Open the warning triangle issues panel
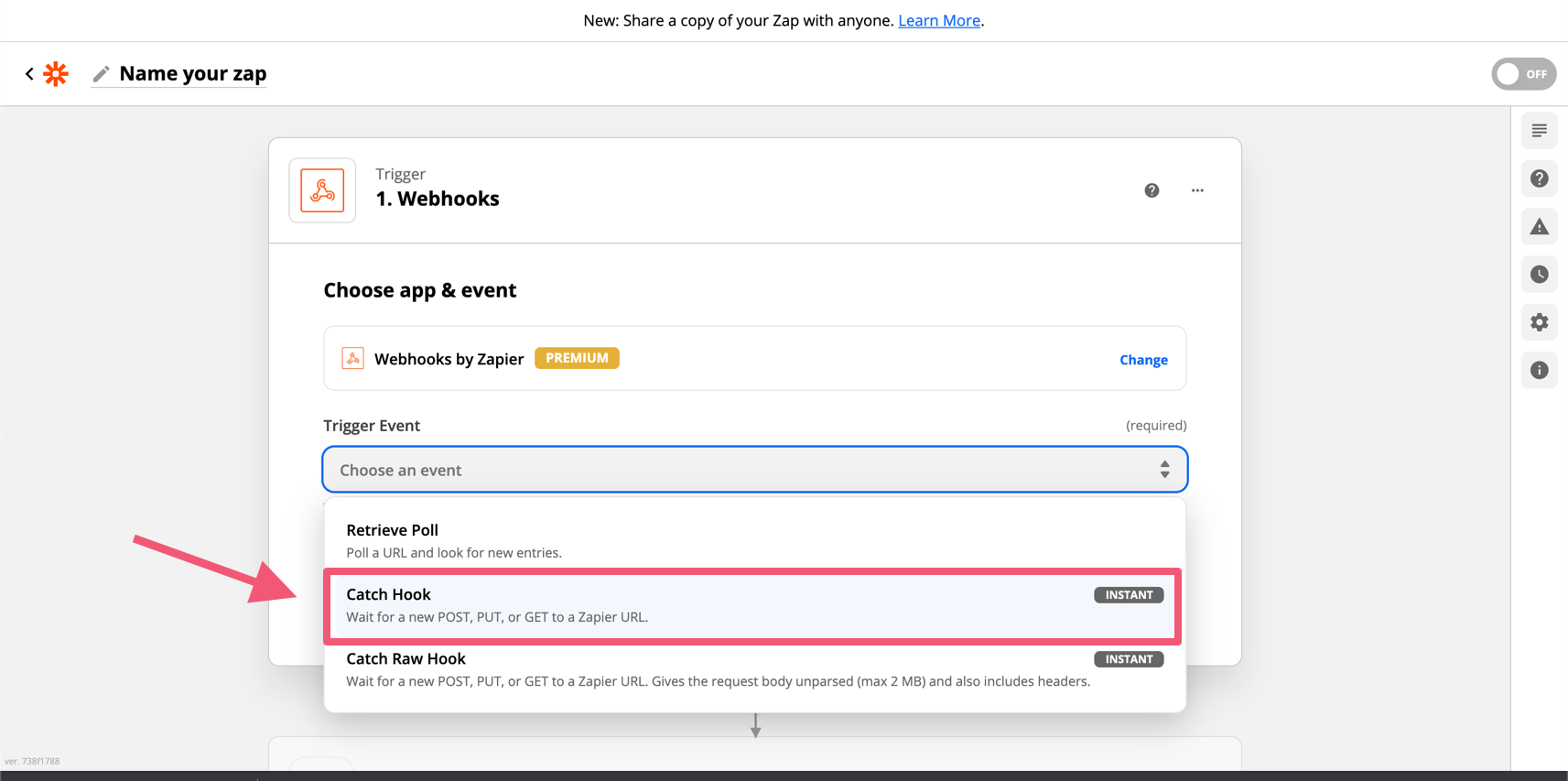This screenshot has height=781, width=1568. coord(1540,226)
